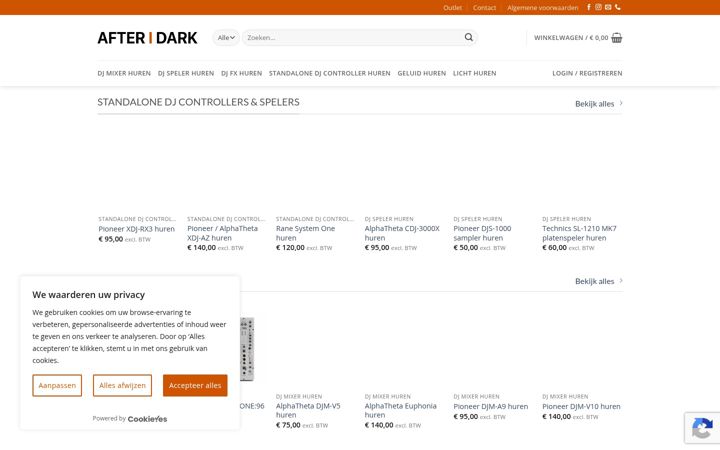Open the Facebook social icon

(589, 7)
